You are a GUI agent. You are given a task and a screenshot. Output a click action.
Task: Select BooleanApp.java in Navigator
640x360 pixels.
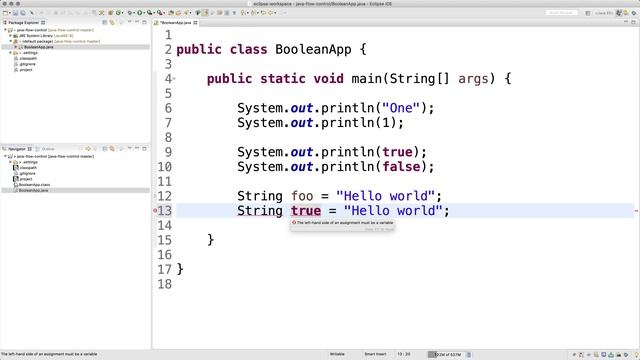coord(33,191)
